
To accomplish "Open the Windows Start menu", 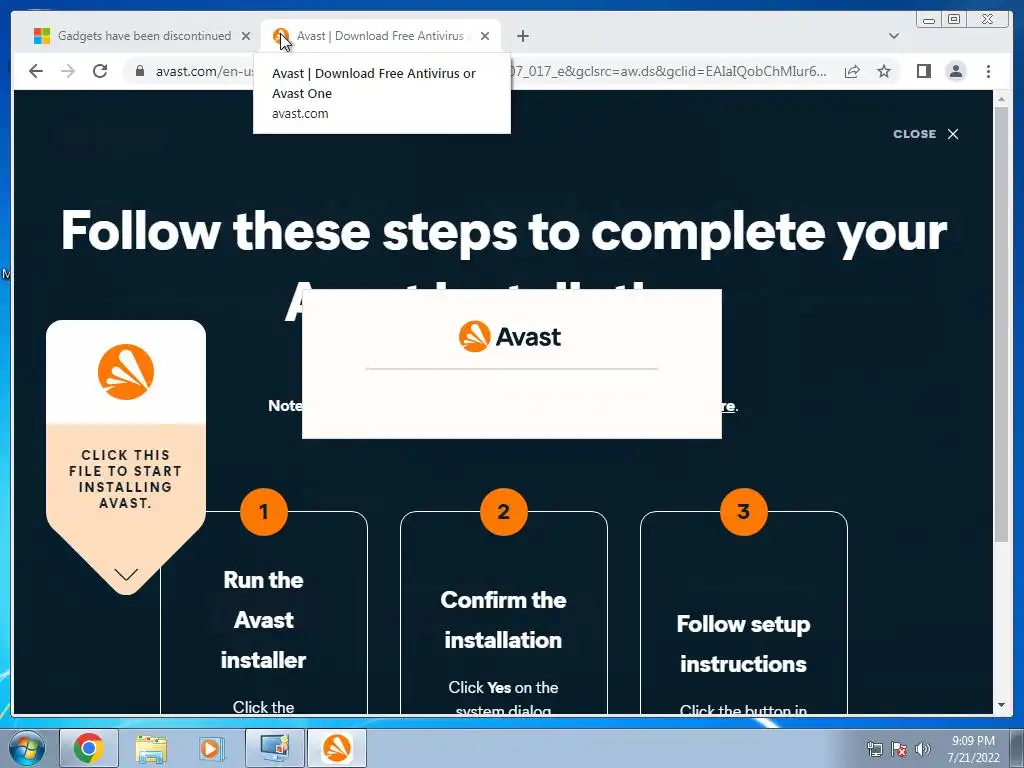I will (27, 748).
